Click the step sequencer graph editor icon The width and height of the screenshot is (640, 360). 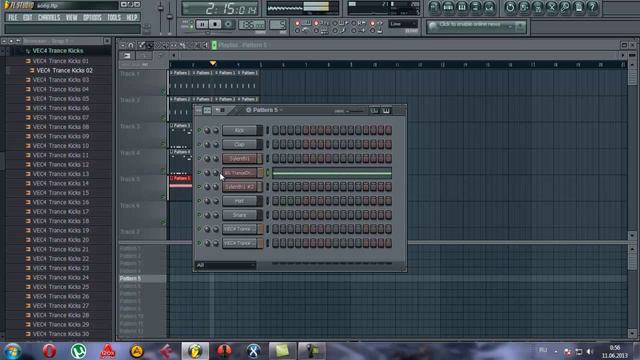pyautogui.click(x=374, y=111)
